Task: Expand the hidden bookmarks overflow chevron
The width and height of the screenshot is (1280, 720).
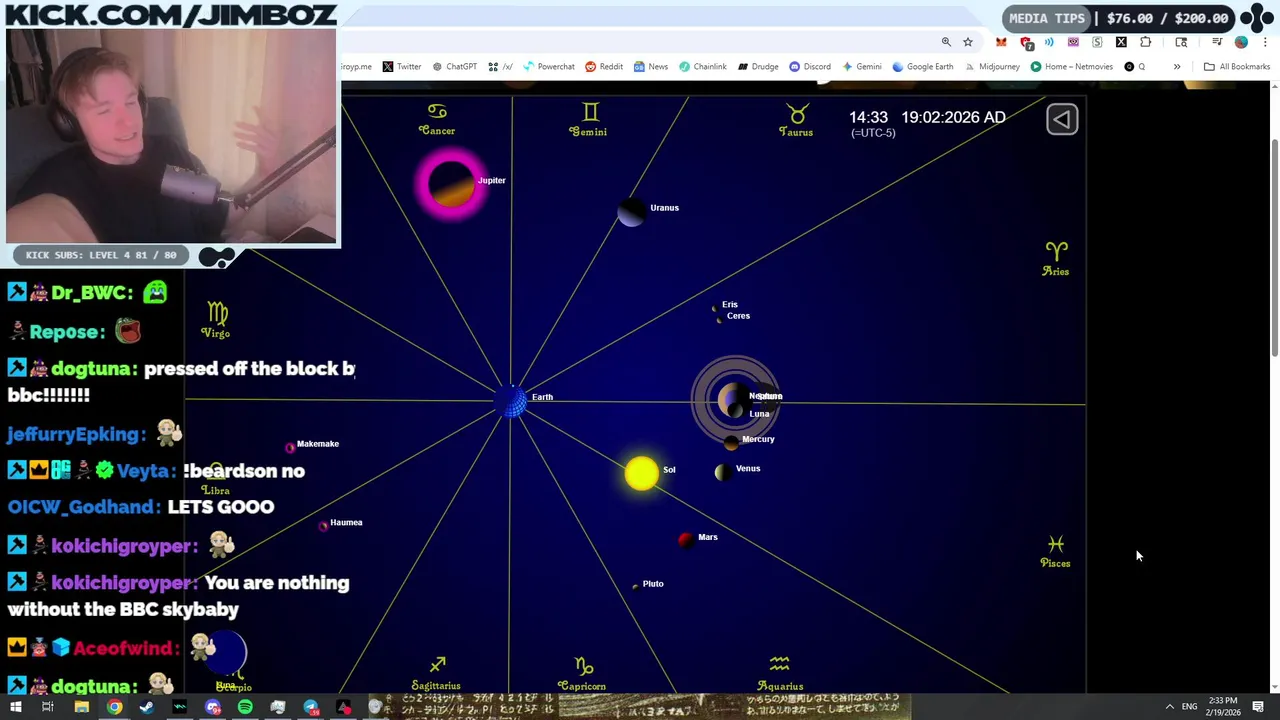Action: pos(1177,67)
